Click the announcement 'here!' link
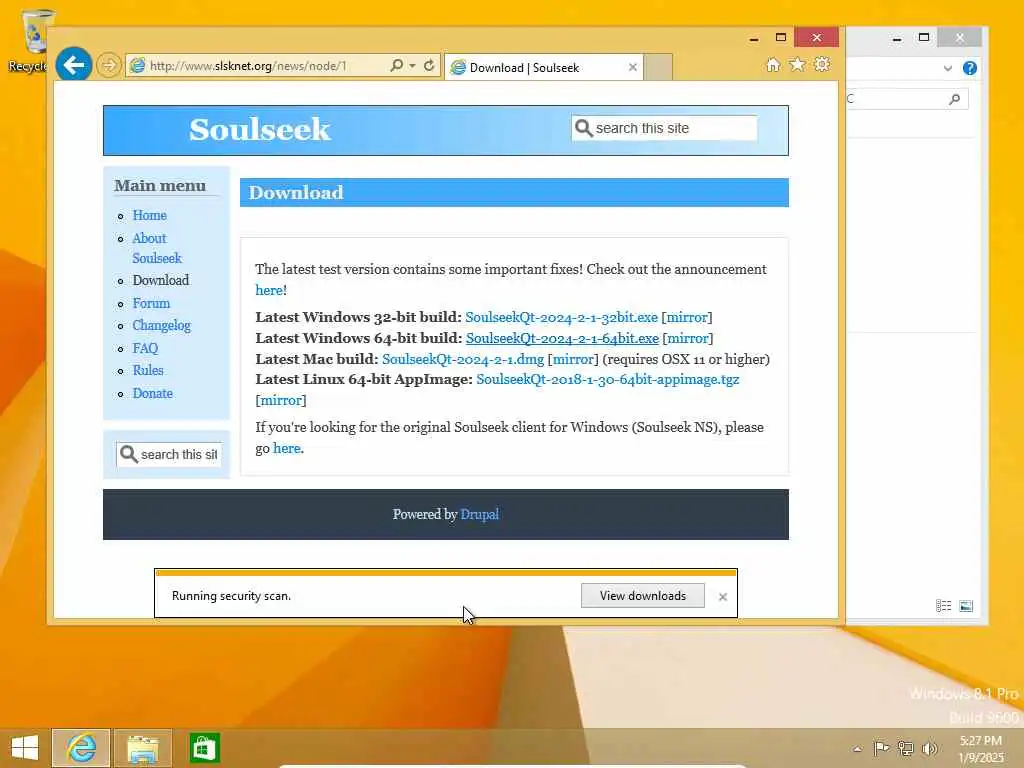Screen dimensions: 1024x768 [270, 290]
